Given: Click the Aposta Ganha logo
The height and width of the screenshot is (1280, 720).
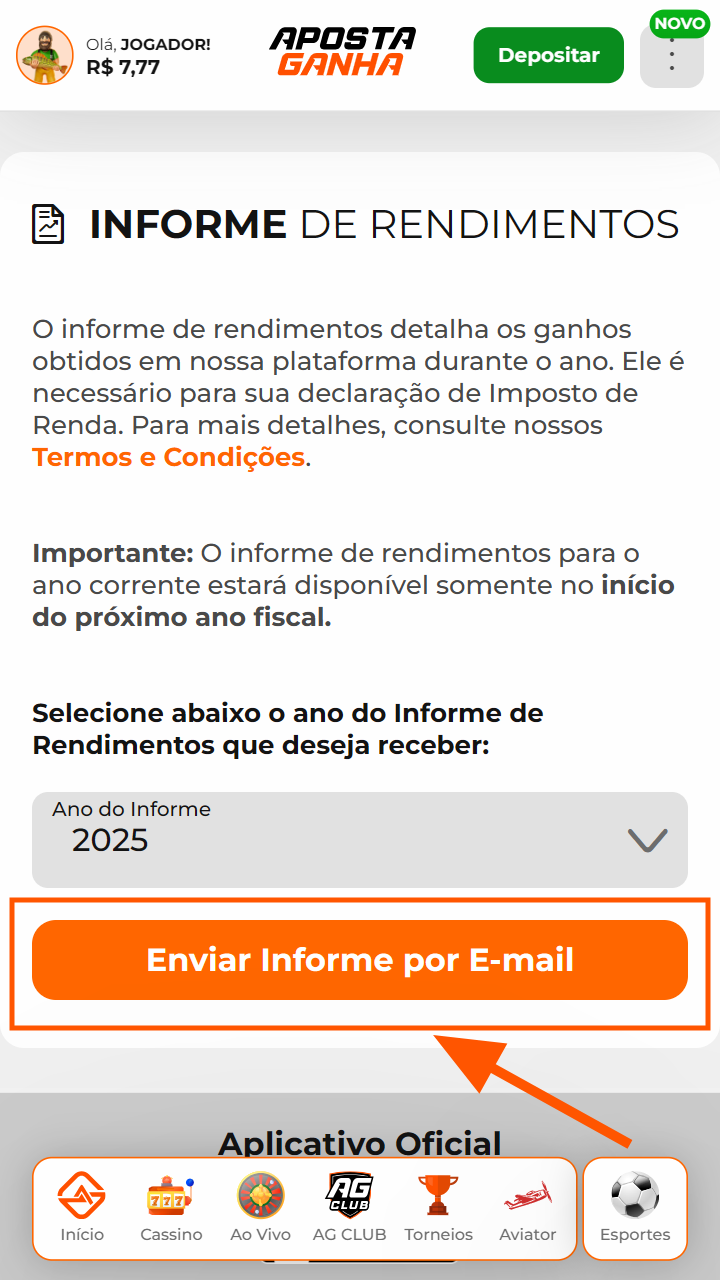Looking at the screenshot, I should click(342, 52).
